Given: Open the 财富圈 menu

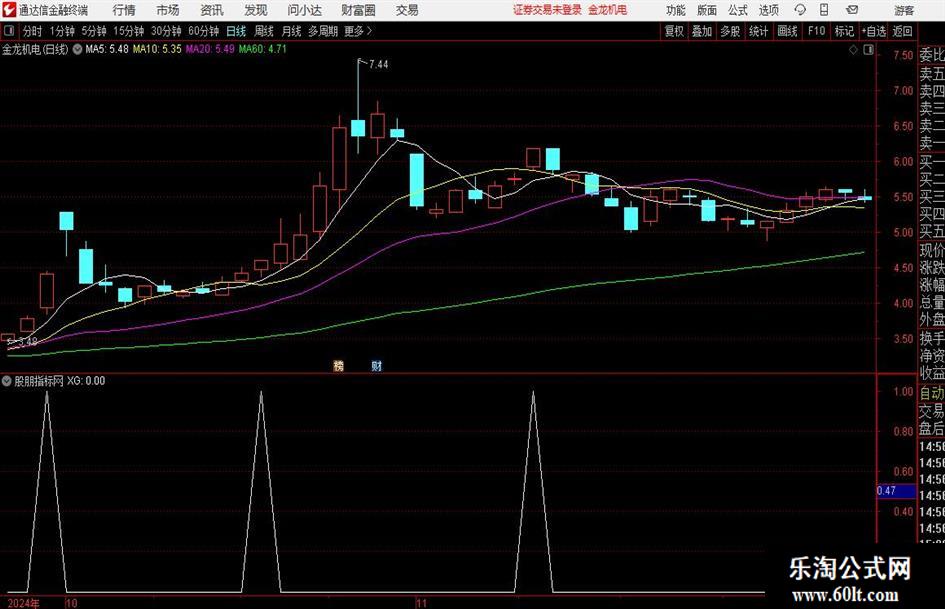Looking at the screenshot, I should [x=358, y=10].
